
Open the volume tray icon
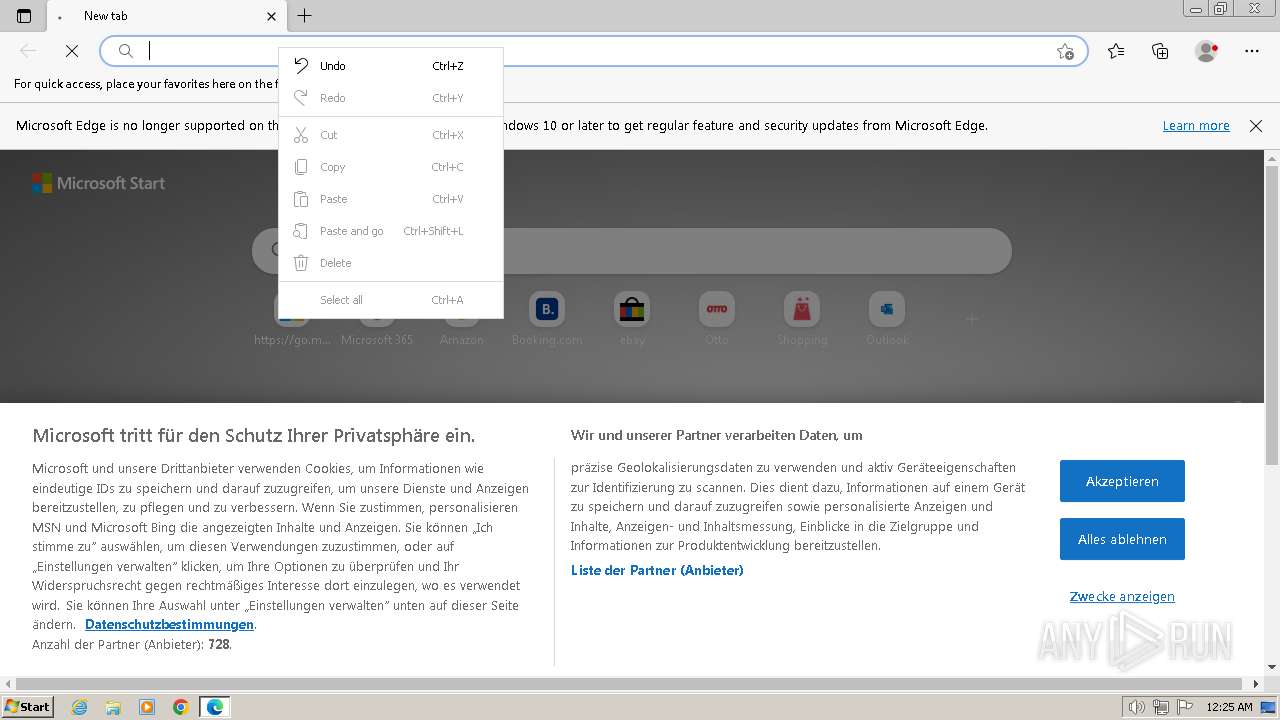pyautogui.click(x=1137, y=707)
